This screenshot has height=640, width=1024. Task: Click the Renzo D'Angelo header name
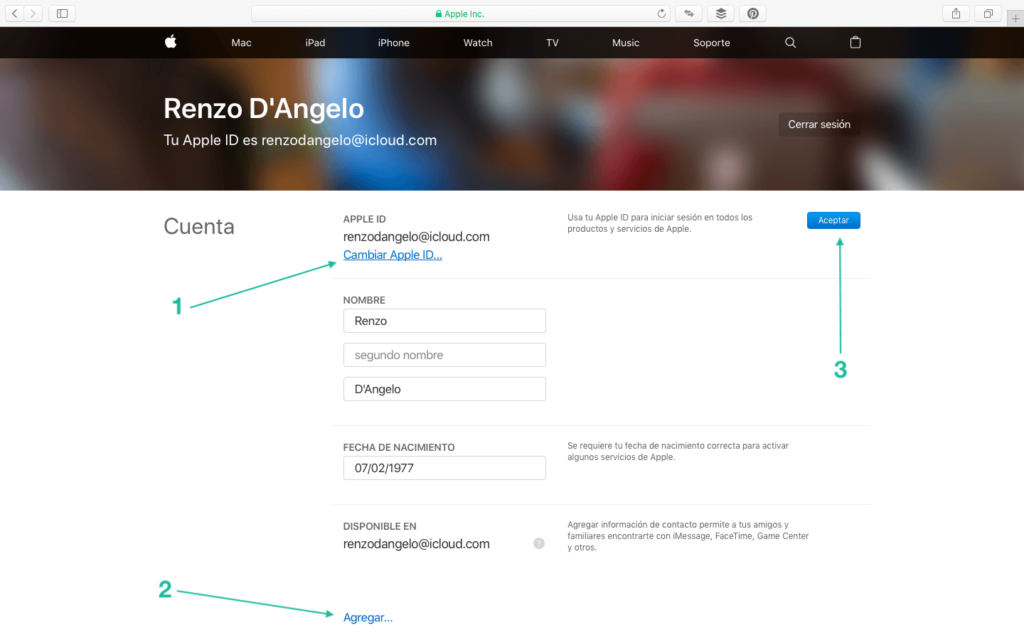coord(263,108)
